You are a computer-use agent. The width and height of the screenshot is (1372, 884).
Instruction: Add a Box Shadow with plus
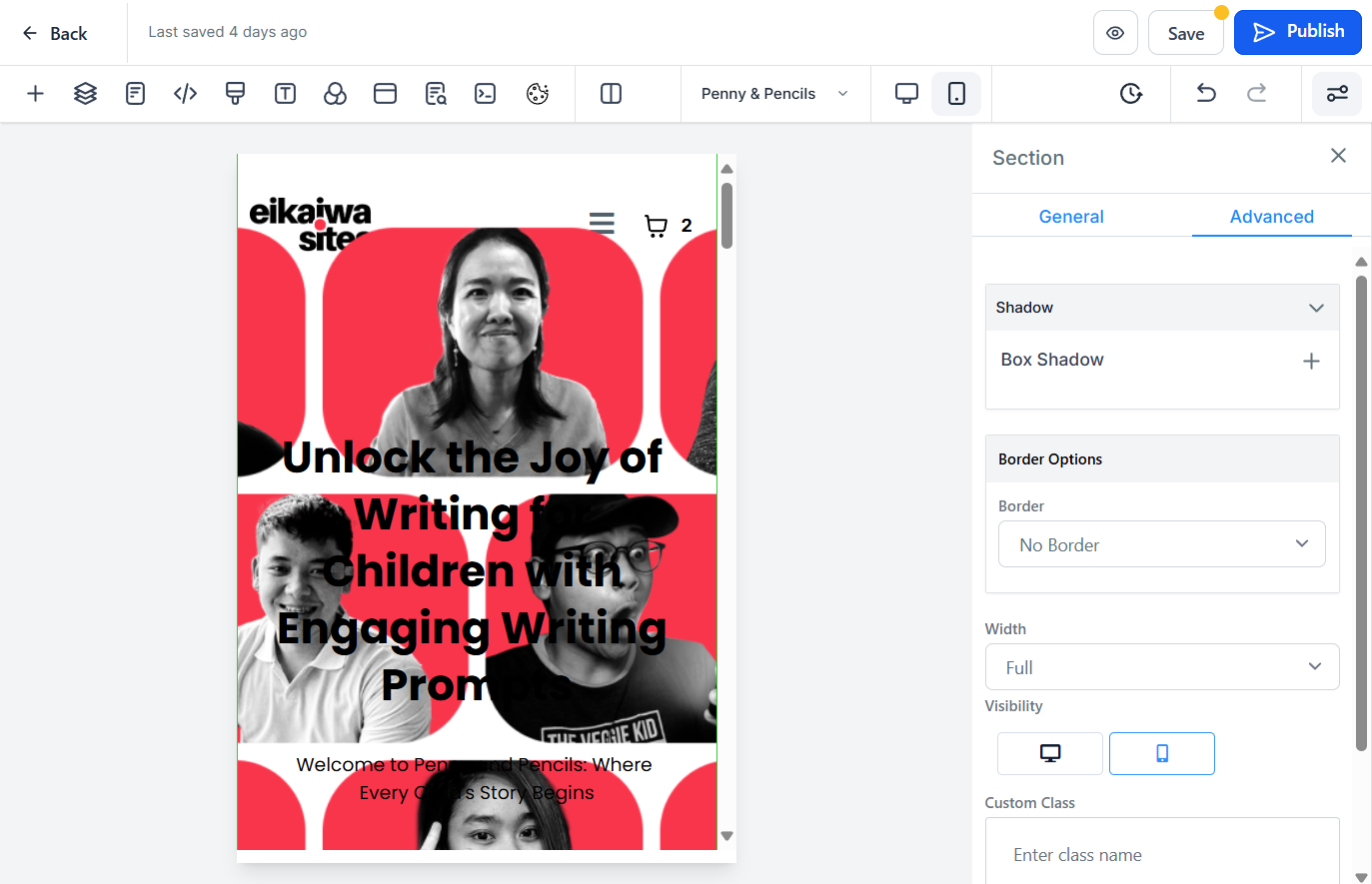tap(1311, 361)
